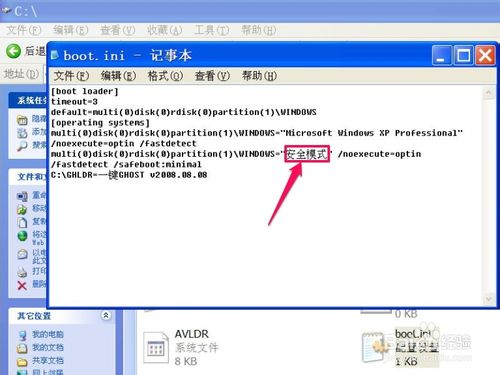Open 共享文档 in the sidebar
Image resolution: width=500 pixels, height=375 pixels.
coord(48,361)
